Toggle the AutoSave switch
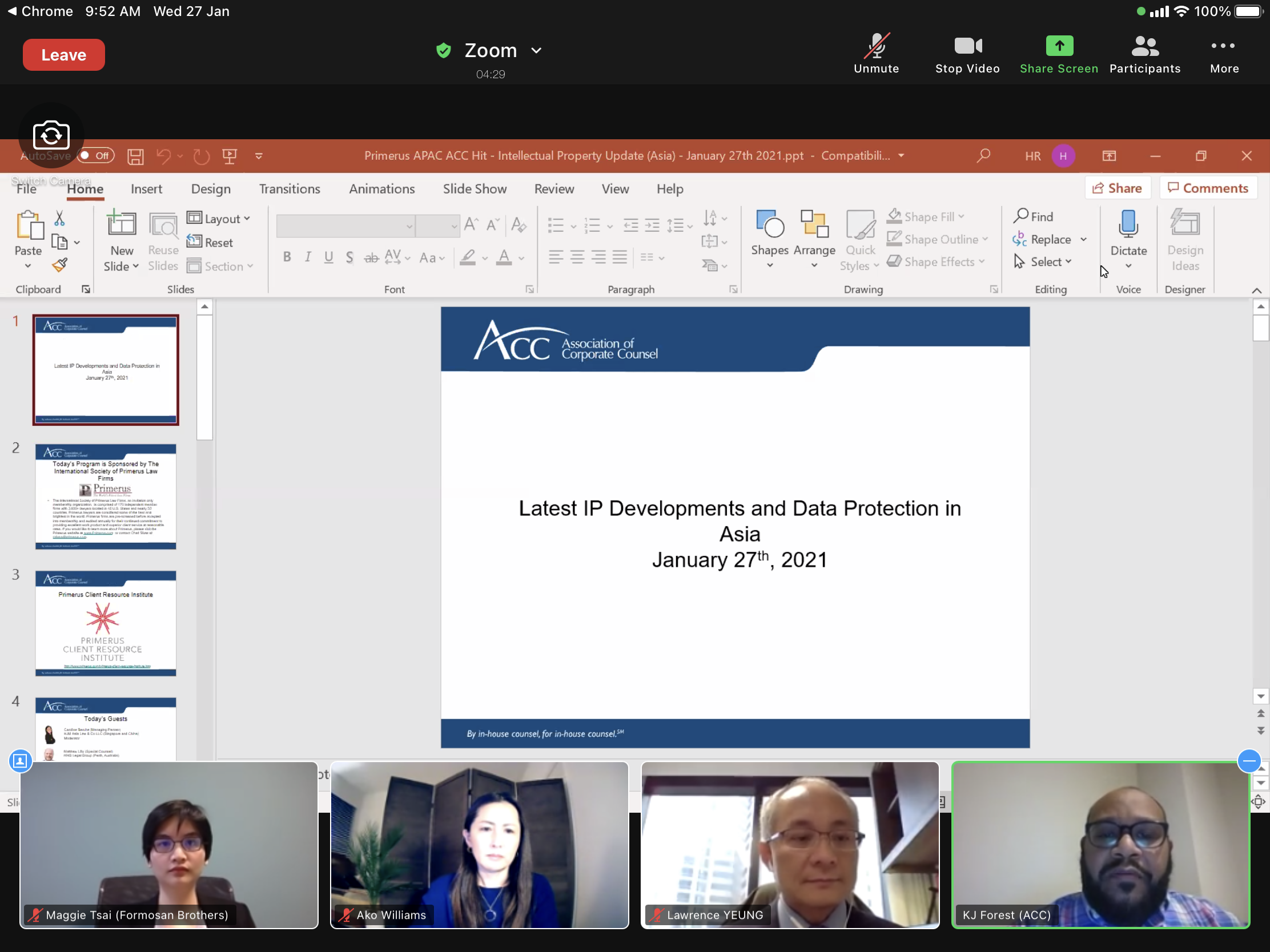The height and width of the screenshot is (952, 1270). pyautogui.click(x=96, y=155)
